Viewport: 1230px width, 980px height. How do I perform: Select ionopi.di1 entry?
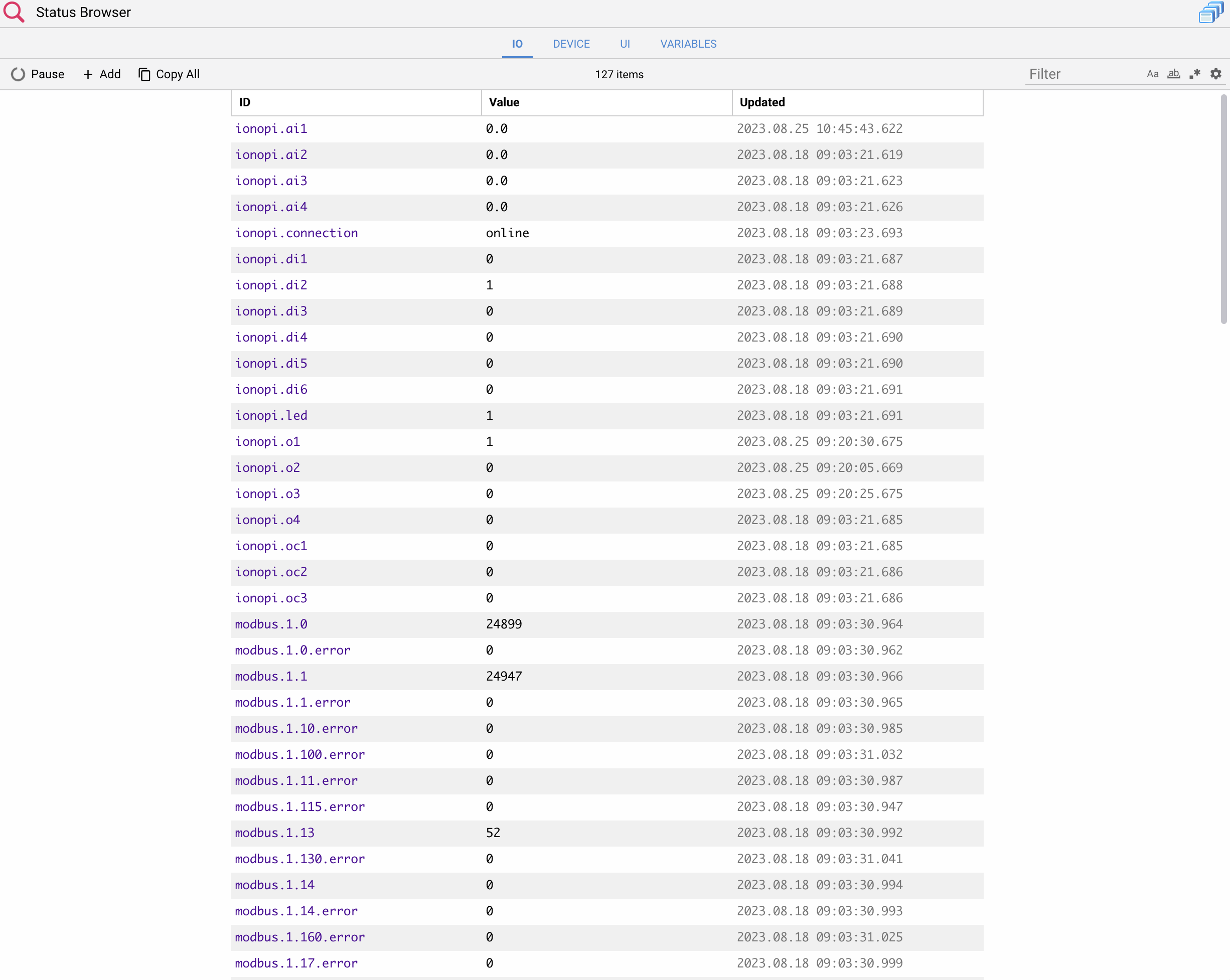click(271, 260)
